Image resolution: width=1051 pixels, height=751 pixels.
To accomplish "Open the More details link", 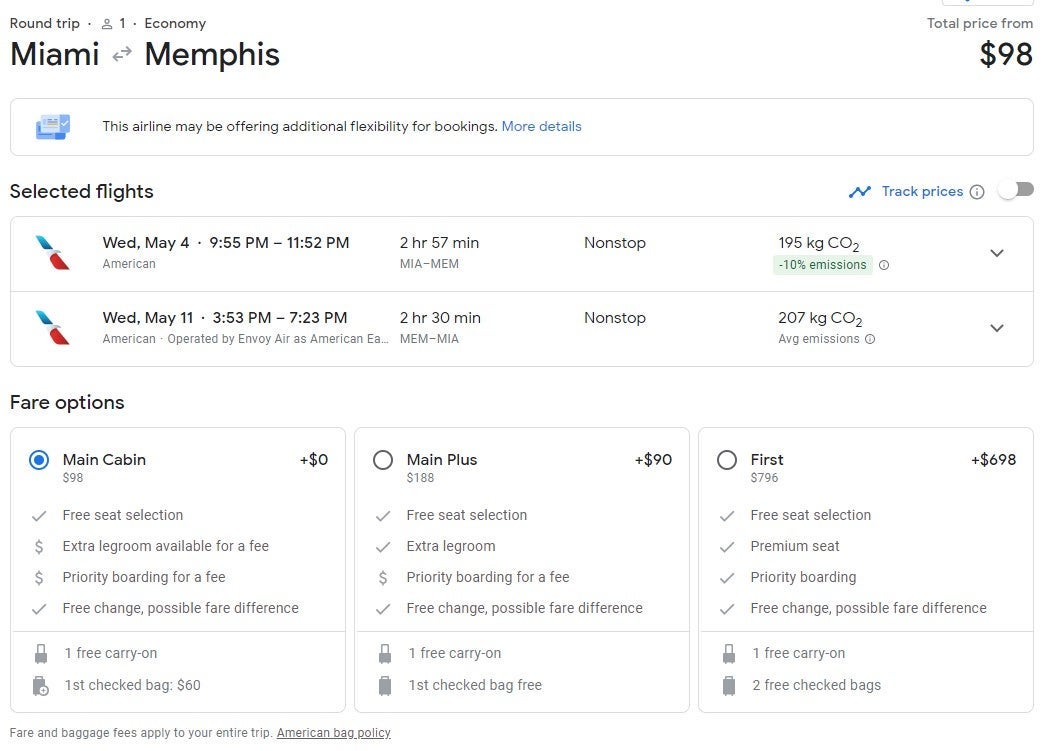I will pos(541,127).
